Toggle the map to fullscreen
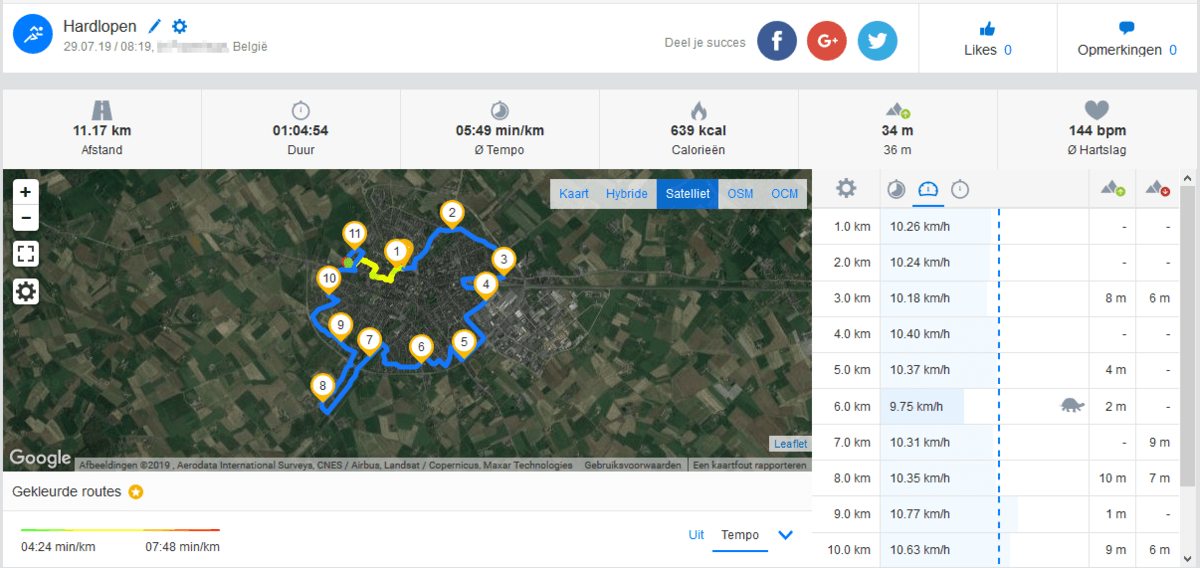The height and width of the screenshot is (568, 1200). point(25,254)
